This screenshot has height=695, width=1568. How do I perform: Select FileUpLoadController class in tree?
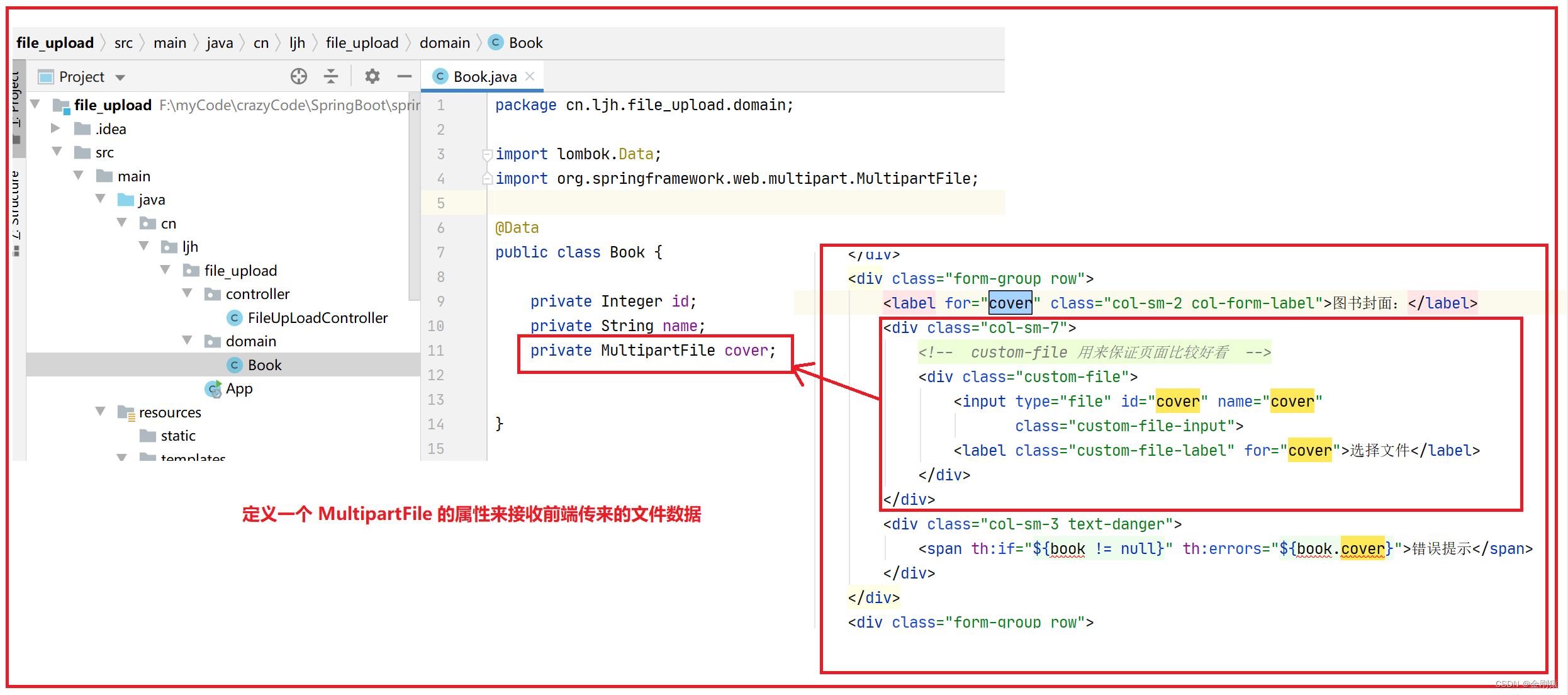click(318, 318)
